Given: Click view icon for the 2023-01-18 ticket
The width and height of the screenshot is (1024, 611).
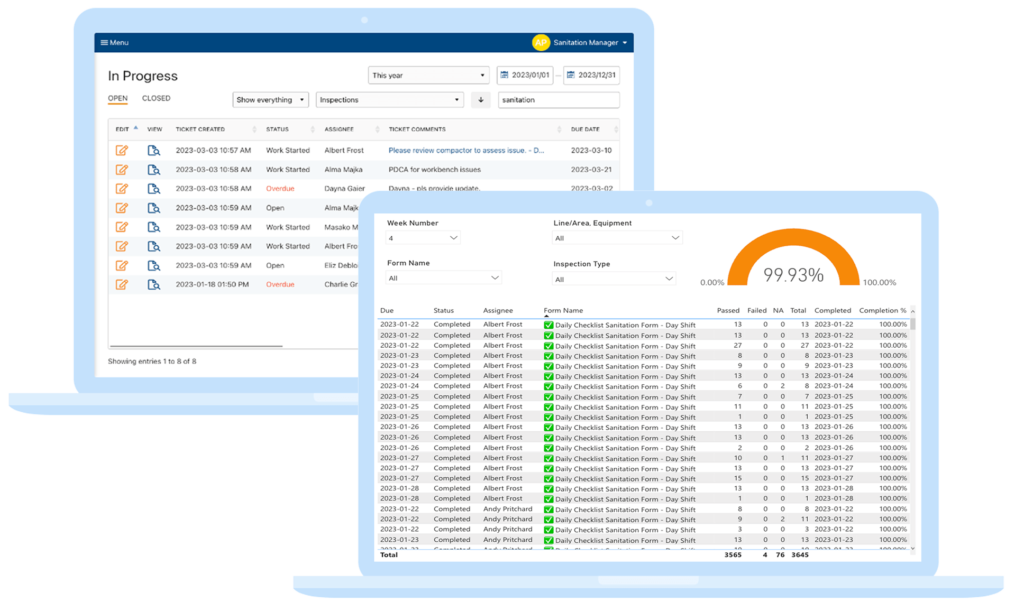Looking at the screenshot, I should click(x=154, y=284).
